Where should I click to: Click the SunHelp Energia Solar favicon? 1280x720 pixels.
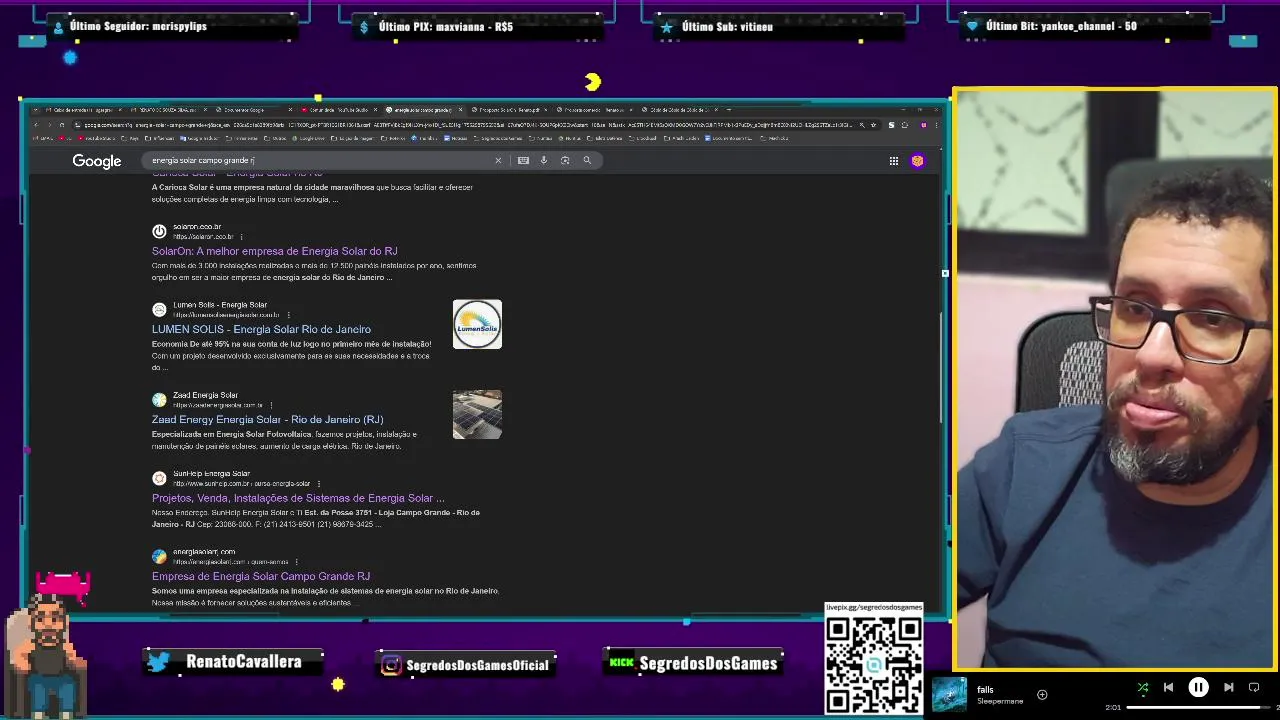(x=159, y=478)
